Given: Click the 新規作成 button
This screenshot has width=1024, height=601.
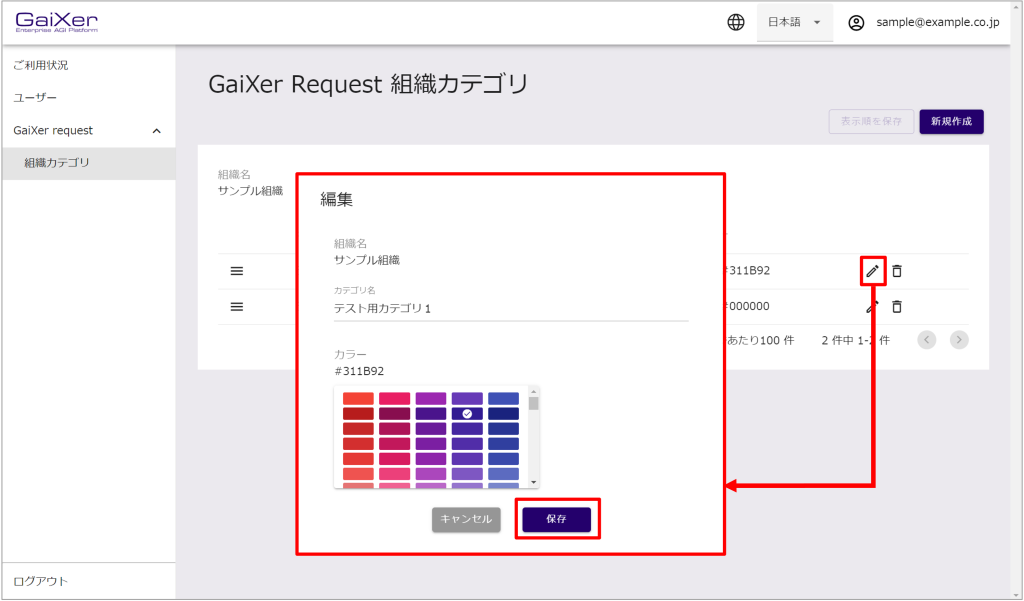Looking at the screenshot, I should tap(951, 122).
